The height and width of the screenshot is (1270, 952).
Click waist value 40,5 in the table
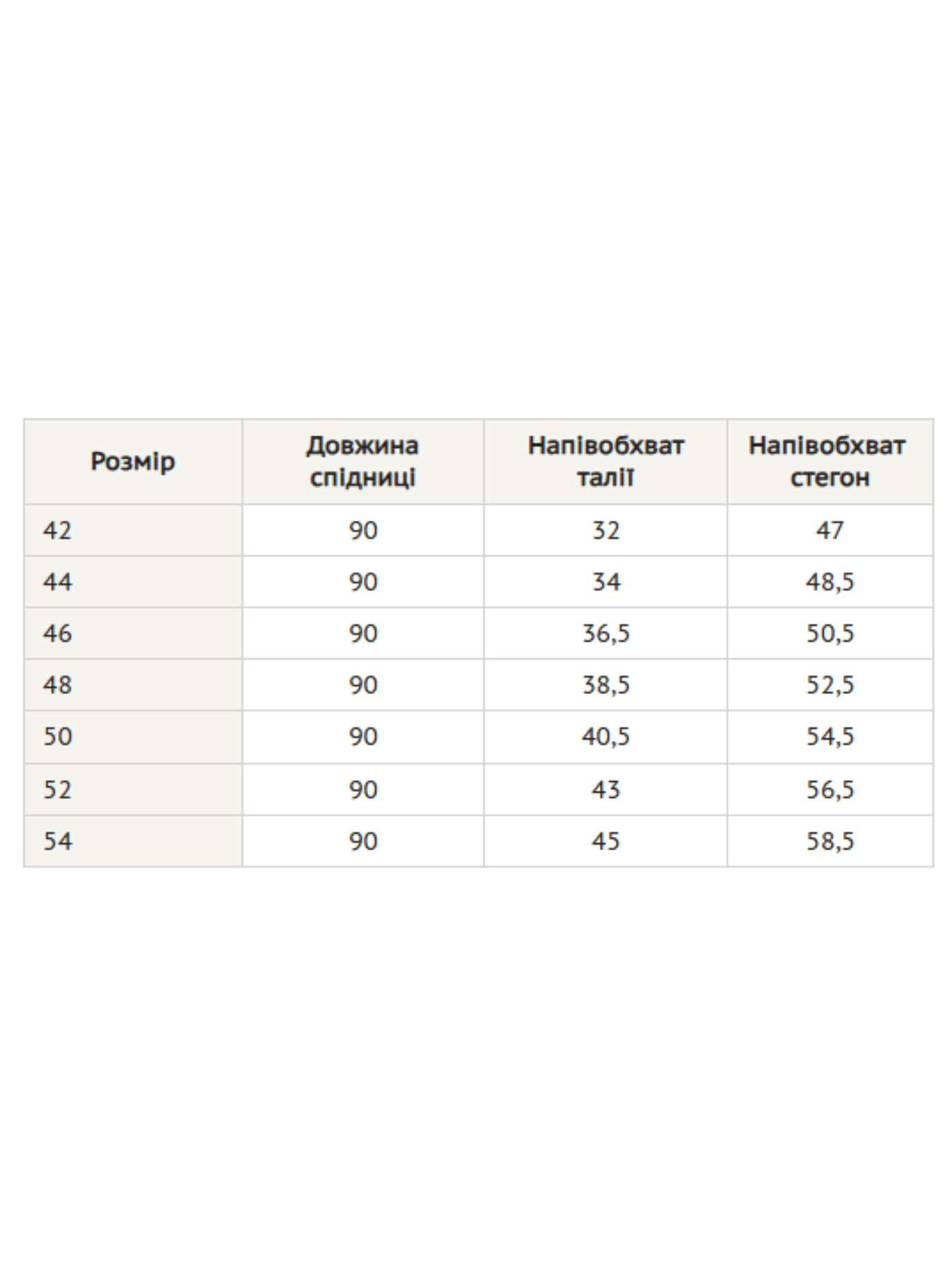tap(605, 737)
